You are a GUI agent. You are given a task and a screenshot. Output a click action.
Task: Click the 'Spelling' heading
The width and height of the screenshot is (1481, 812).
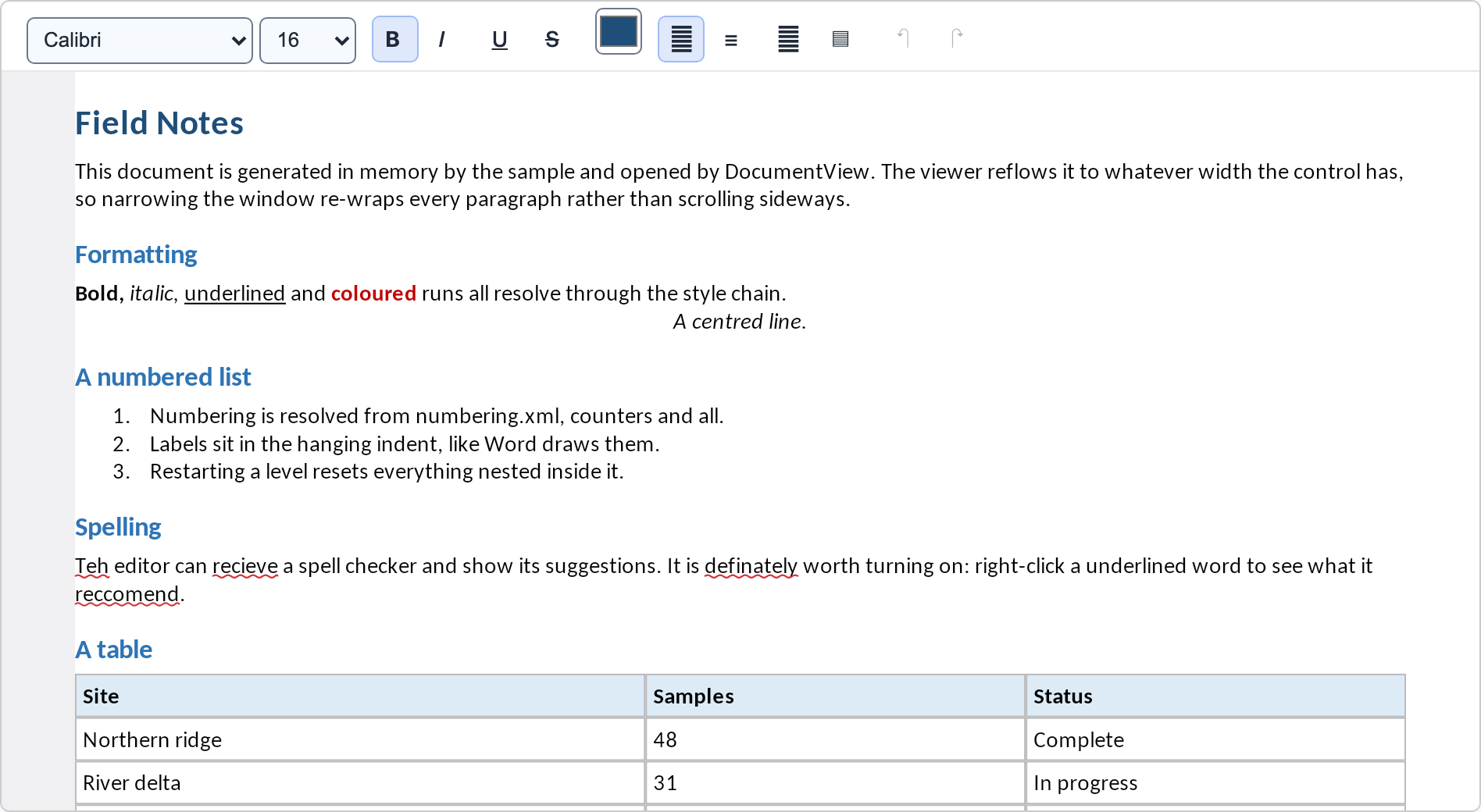click(x=118, y=528)
